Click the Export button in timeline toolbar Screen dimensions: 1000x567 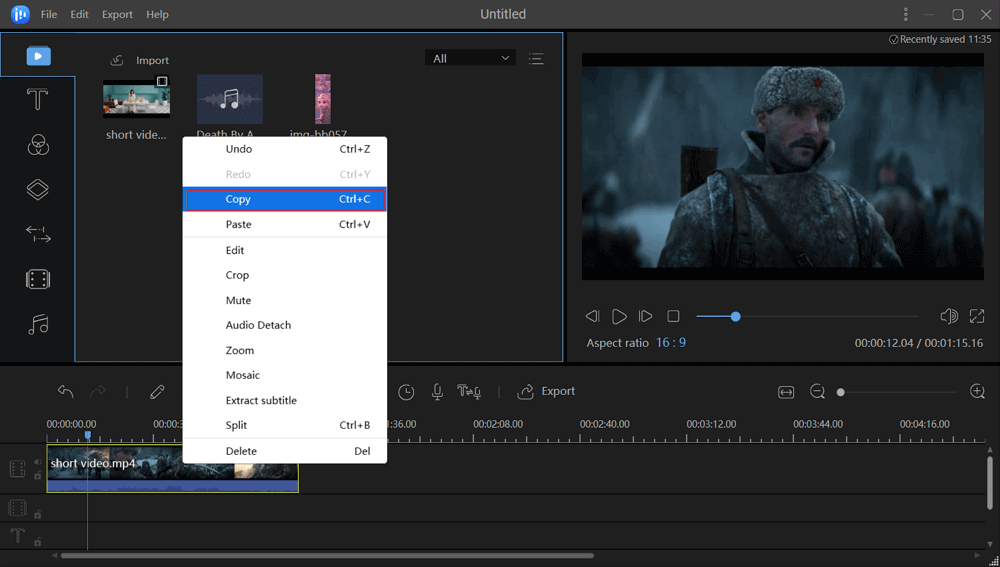point(546,392)
